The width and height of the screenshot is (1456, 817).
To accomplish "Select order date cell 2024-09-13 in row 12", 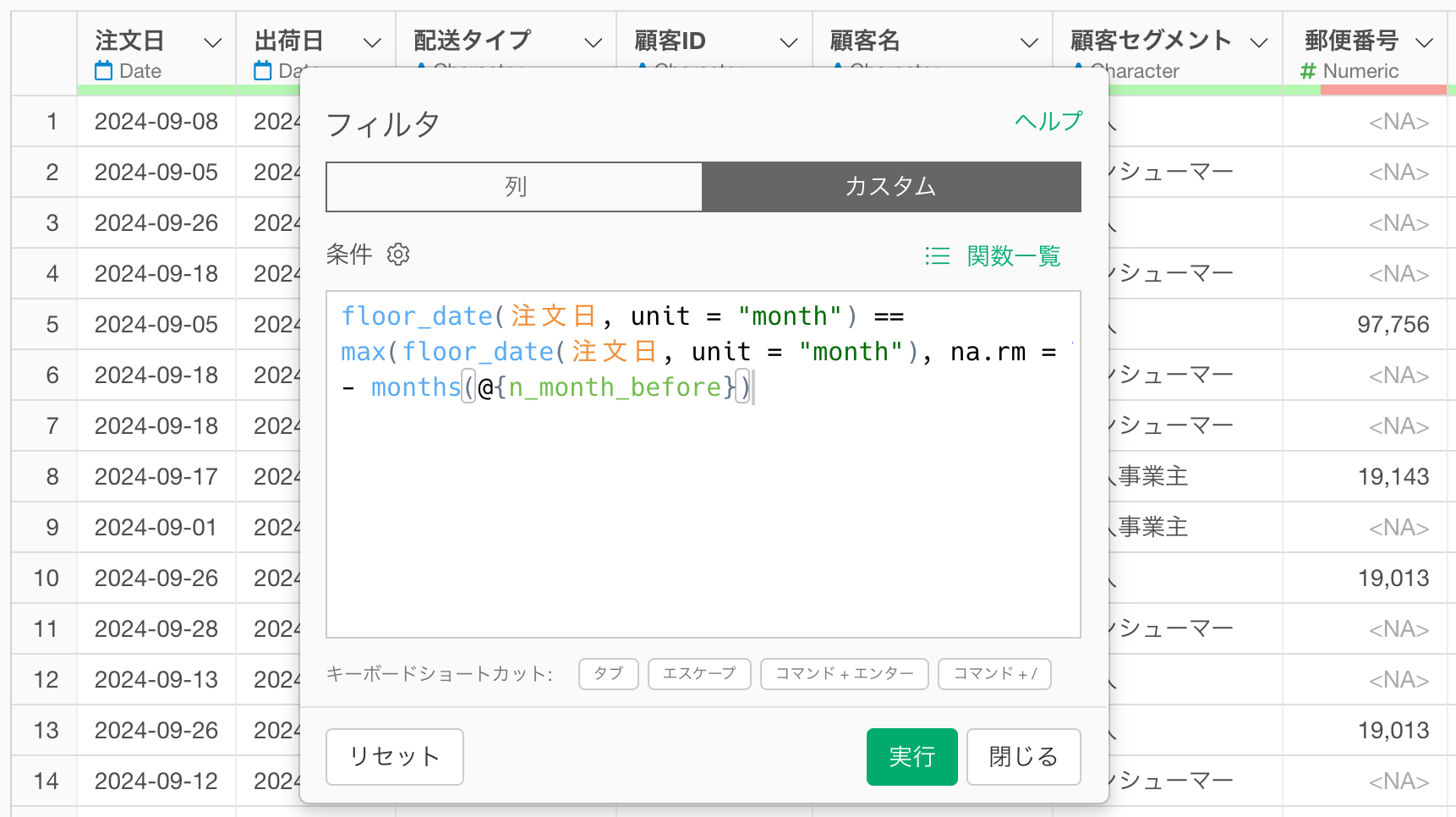I will tap(156, 680).
